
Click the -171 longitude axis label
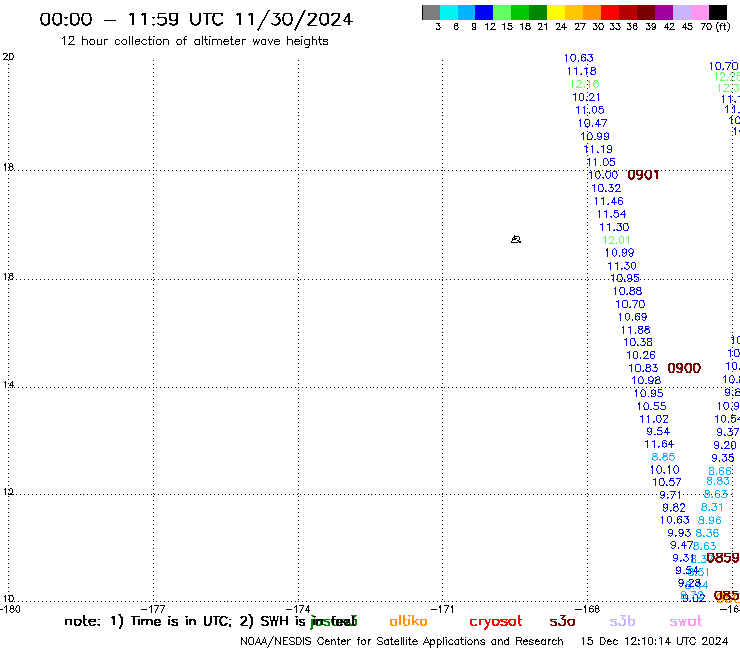pyautogui.click(x=442, y=609)
